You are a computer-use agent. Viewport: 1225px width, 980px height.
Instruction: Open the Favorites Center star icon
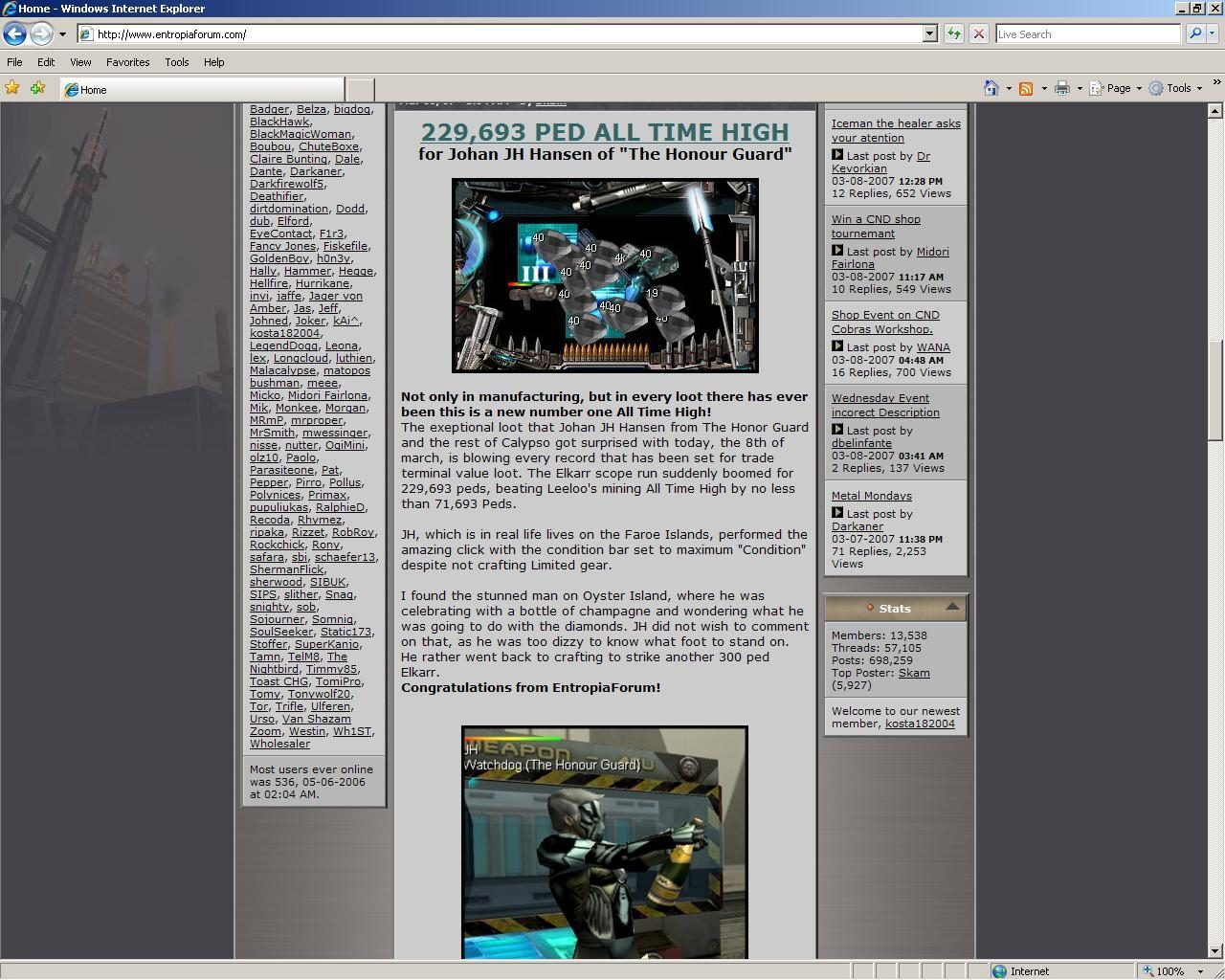(x=11, y=87)
